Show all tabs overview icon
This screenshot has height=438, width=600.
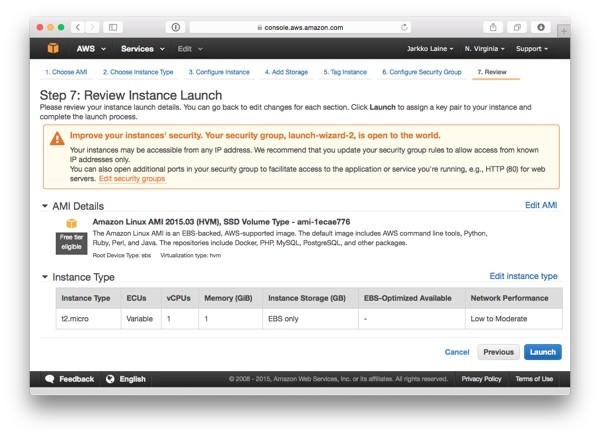coord(517,27)
